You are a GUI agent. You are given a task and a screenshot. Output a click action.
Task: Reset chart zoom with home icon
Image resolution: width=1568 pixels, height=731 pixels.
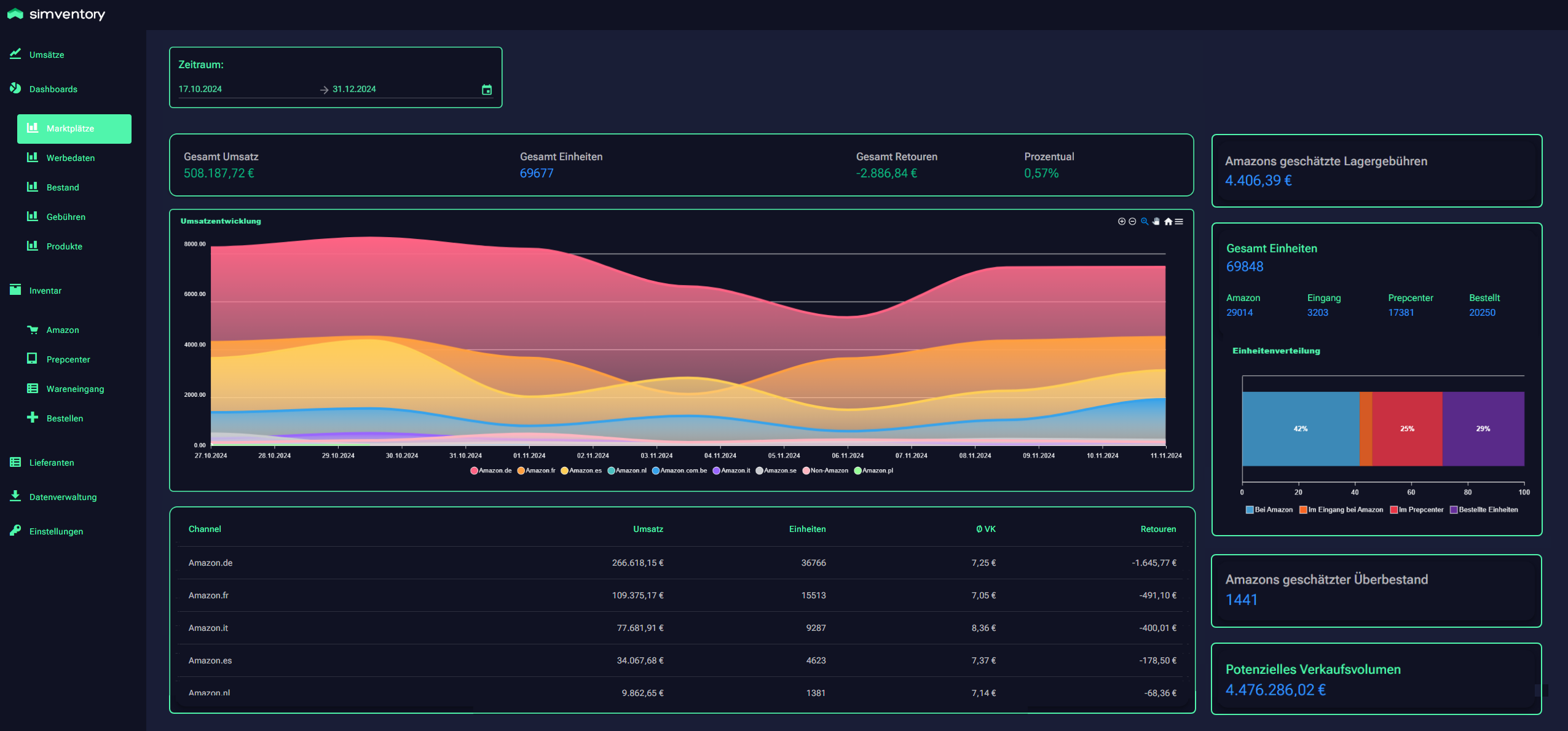click(1168, 222)
